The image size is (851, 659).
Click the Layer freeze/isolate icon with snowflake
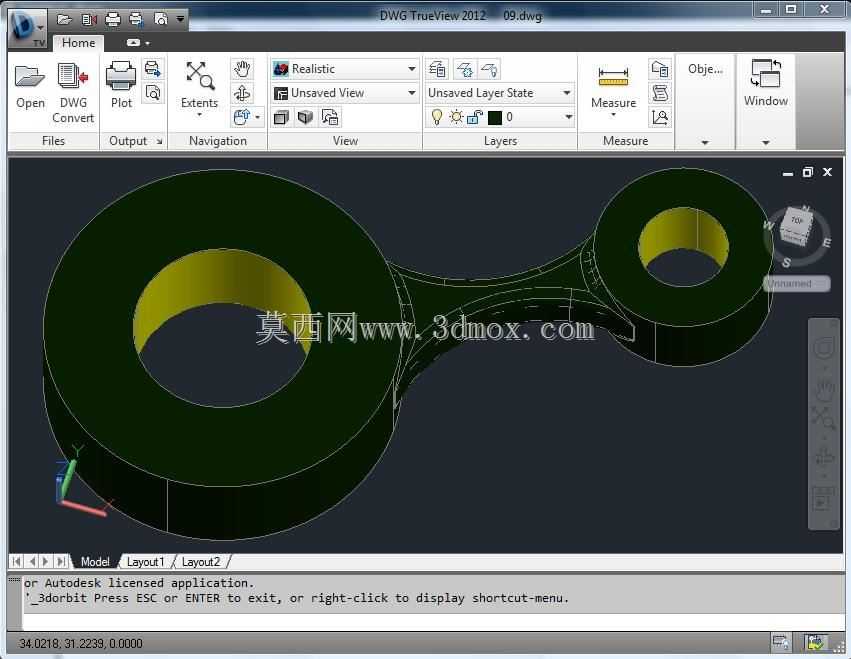point(464,69)
